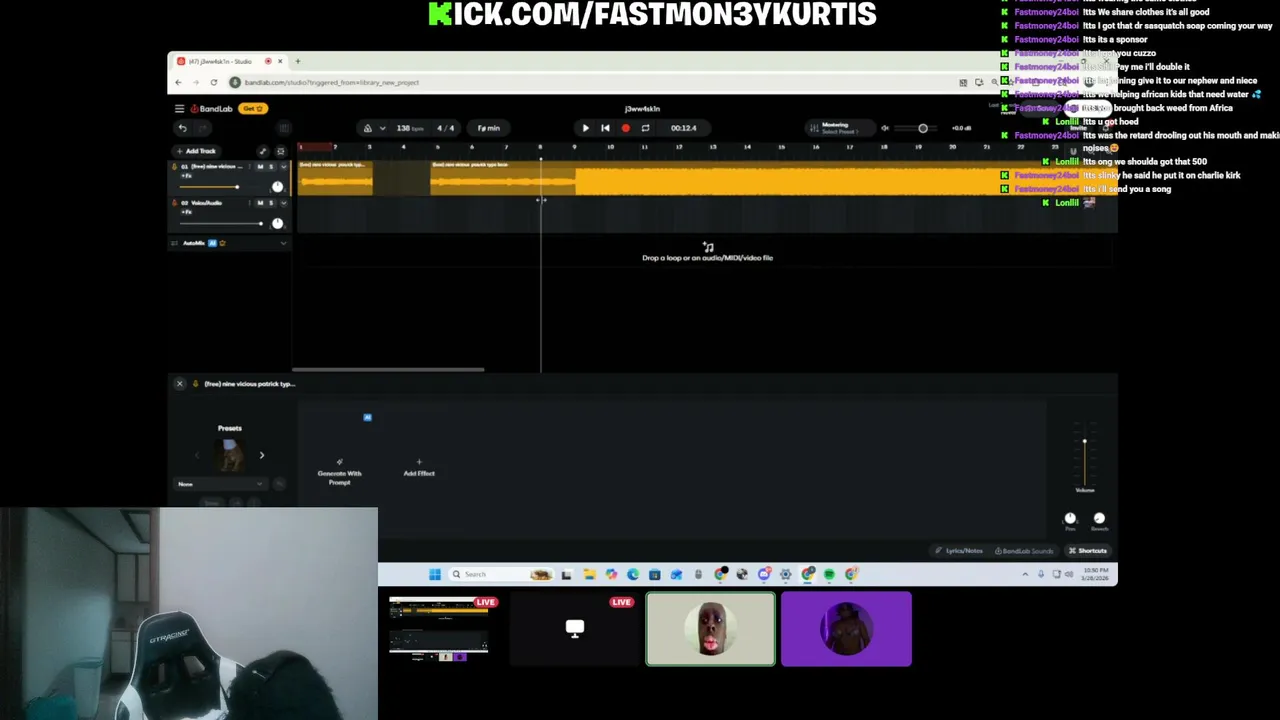
Task: Undo the last action in BandLab
Action: click(182, 128)
